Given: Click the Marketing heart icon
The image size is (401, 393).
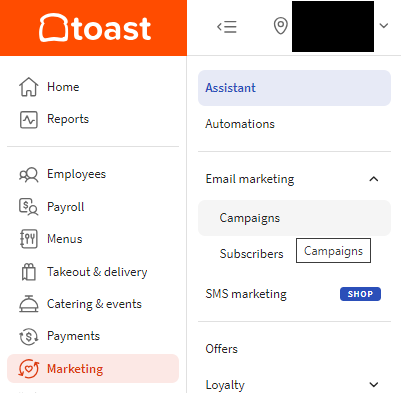Looking at the screenshot, I should point(29,369).
